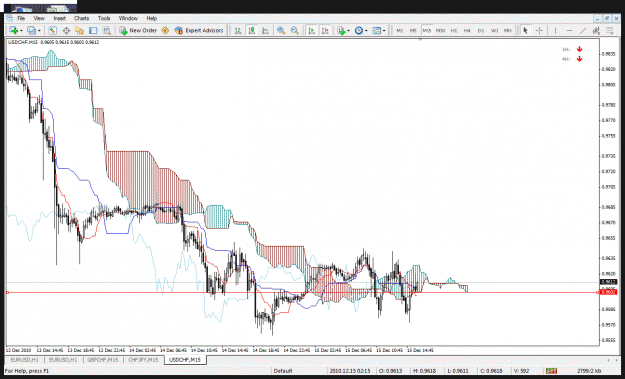The image size is (625, 379).
Task: Switch chart to Bar Chart mode
Action: [x=238, y=30]
